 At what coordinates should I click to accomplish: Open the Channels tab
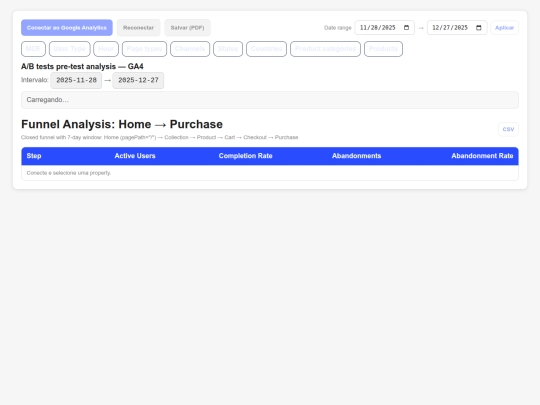[190, 49]
